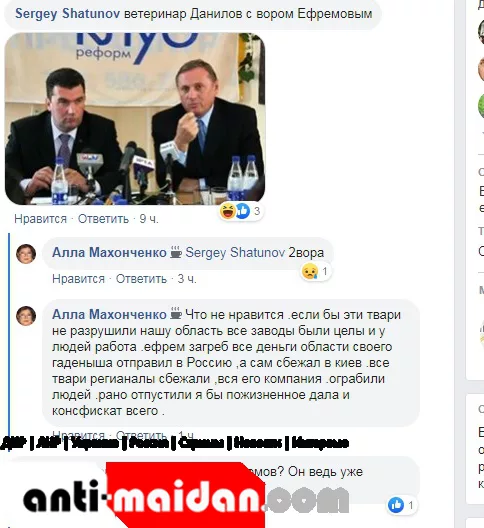Open Алла Махонченко avatar on long reply

pyautogui.click(x=26, y=316)
